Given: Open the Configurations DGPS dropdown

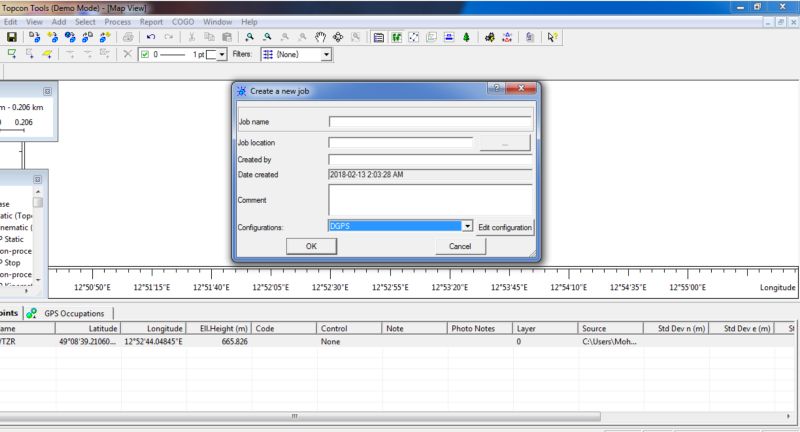Looking at the screenshot, I should coord(467,226).
